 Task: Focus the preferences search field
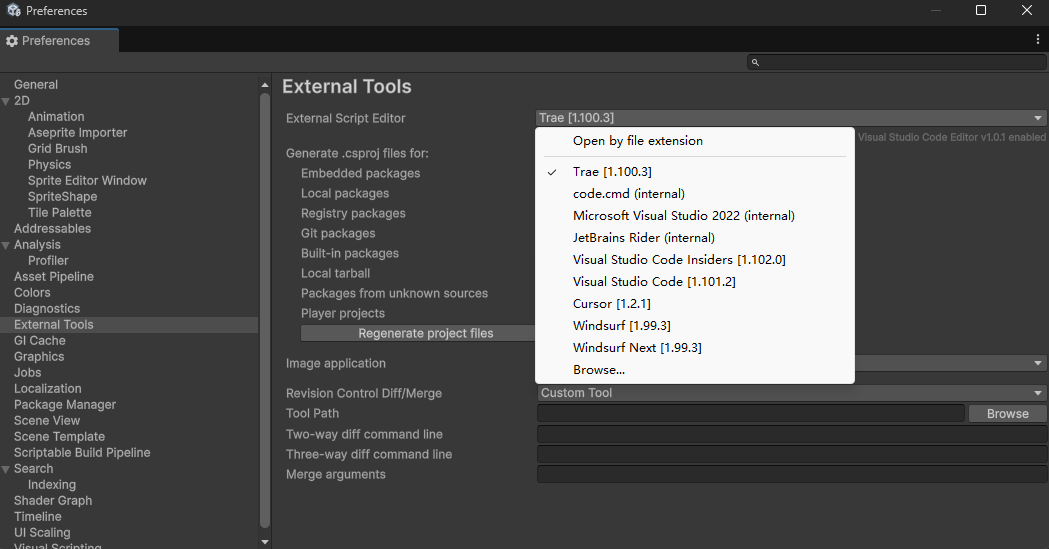[x=896, y=62]
